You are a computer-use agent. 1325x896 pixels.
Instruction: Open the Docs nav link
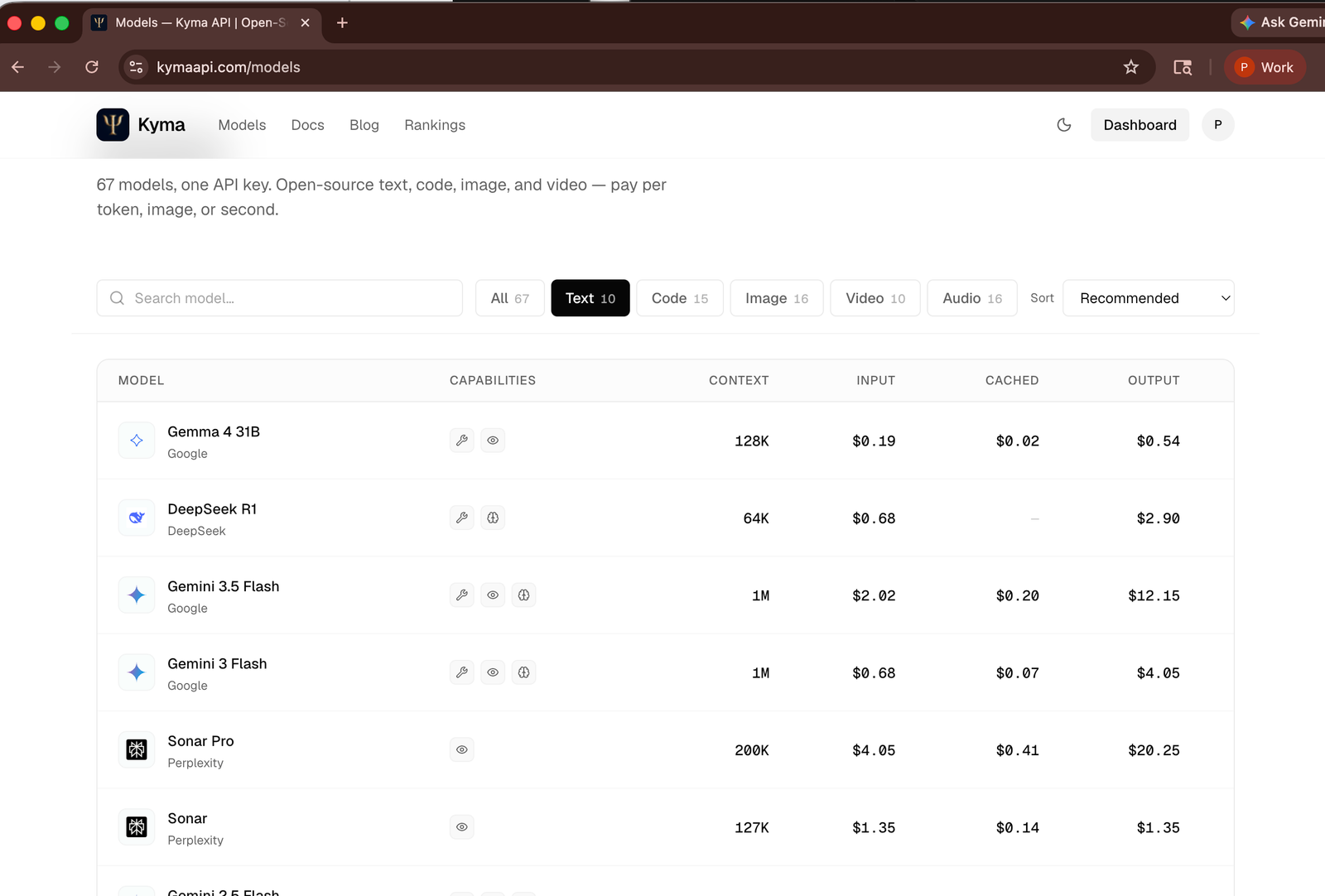(308, 125)
